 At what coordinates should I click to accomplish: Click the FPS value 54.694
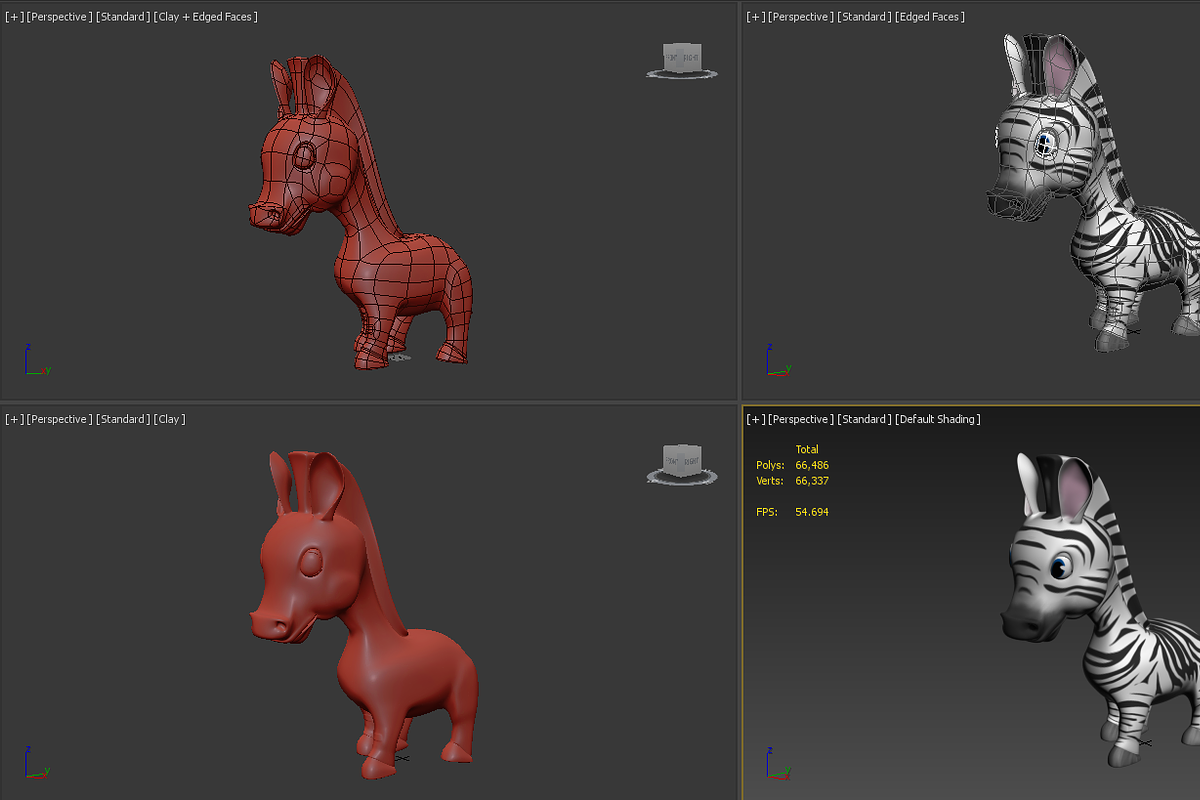pyautogui.click(x=812, y=512)
